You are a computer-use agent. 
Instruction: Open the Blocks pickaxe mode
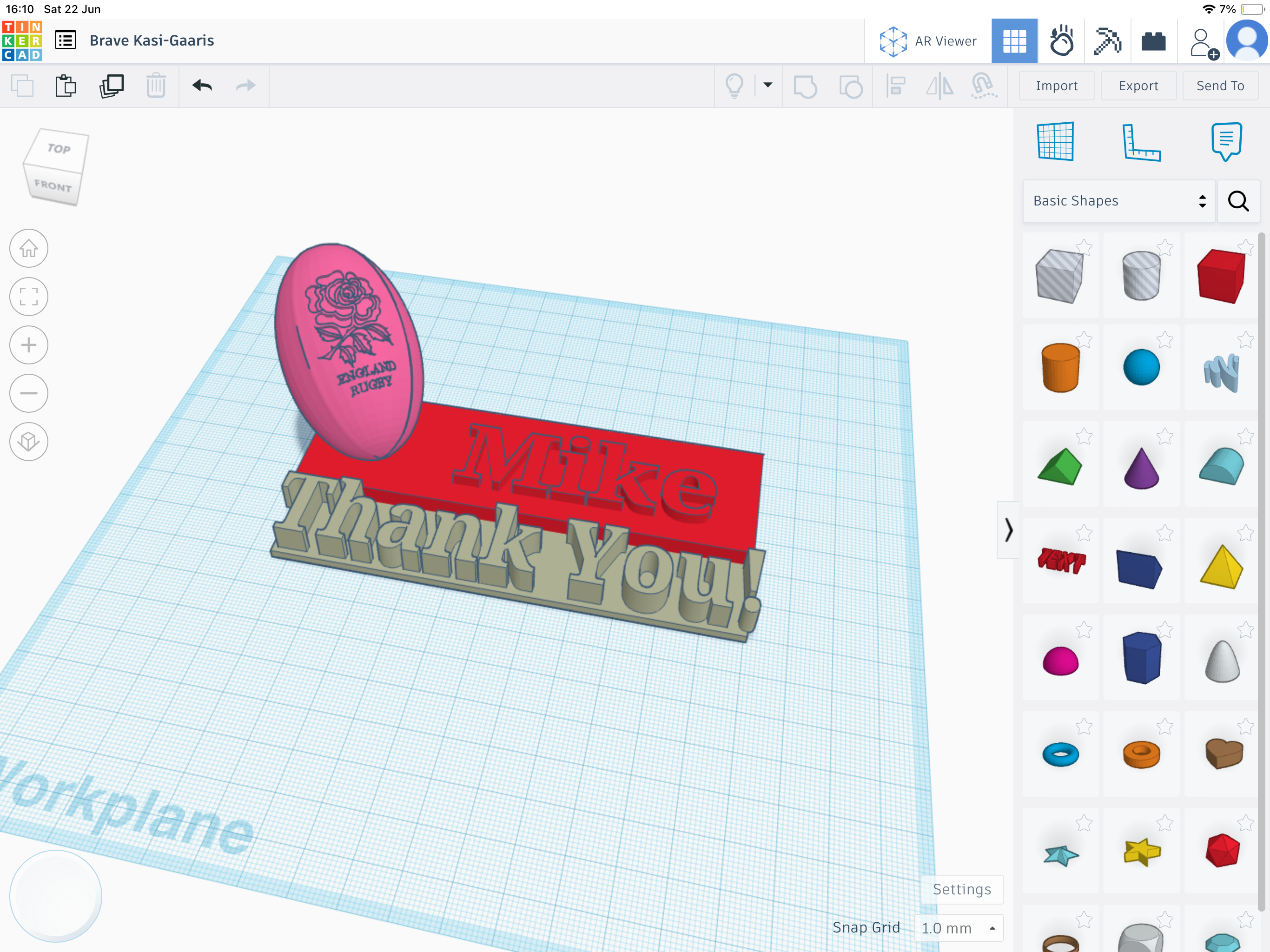click(1107, 41)
